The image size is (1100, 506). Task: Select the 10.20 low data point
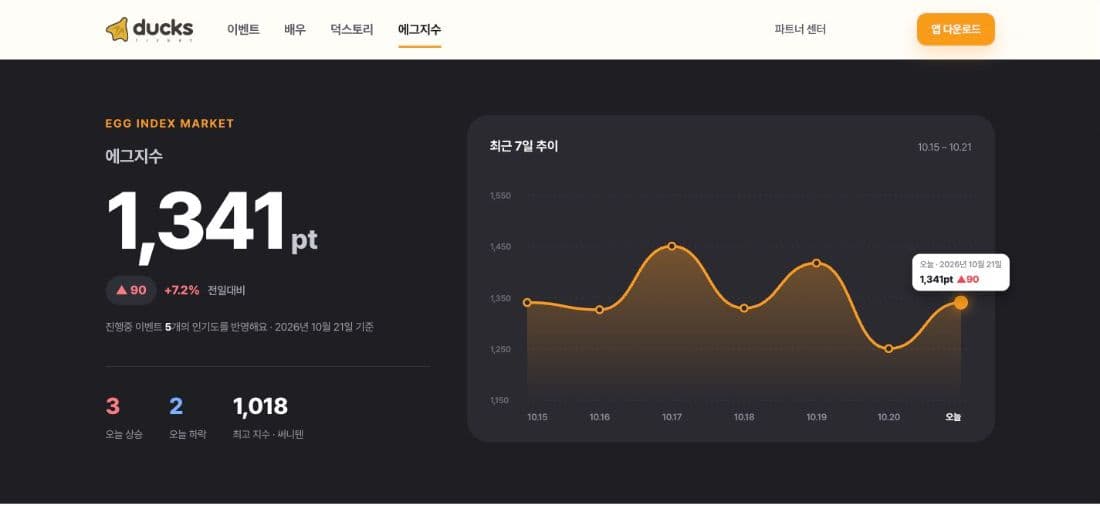889,349
